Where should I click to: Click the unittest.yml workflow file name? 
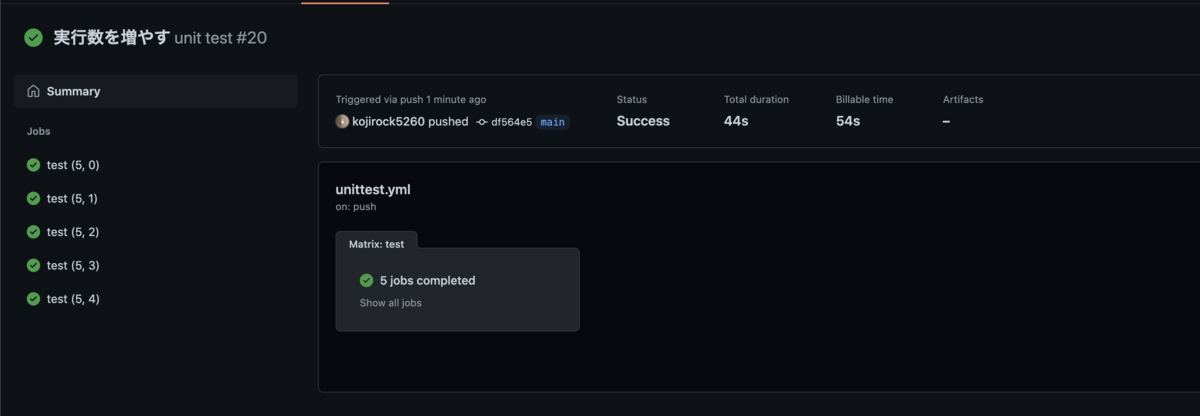(373, 189)
